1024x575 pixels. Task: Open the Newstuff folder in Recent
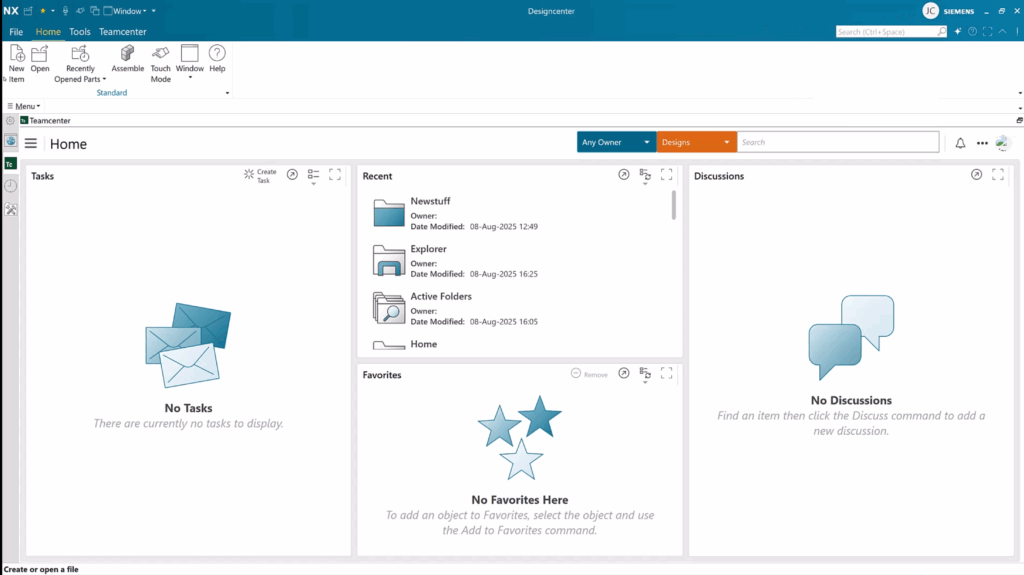click(430, 202)
